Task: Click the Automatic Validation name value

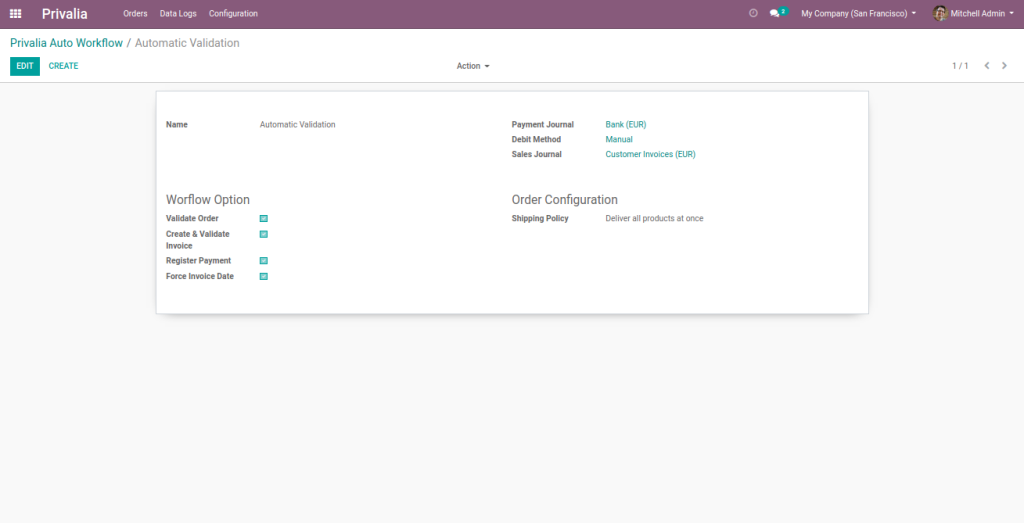Action: pyautogui.click(x=298, y=125)
